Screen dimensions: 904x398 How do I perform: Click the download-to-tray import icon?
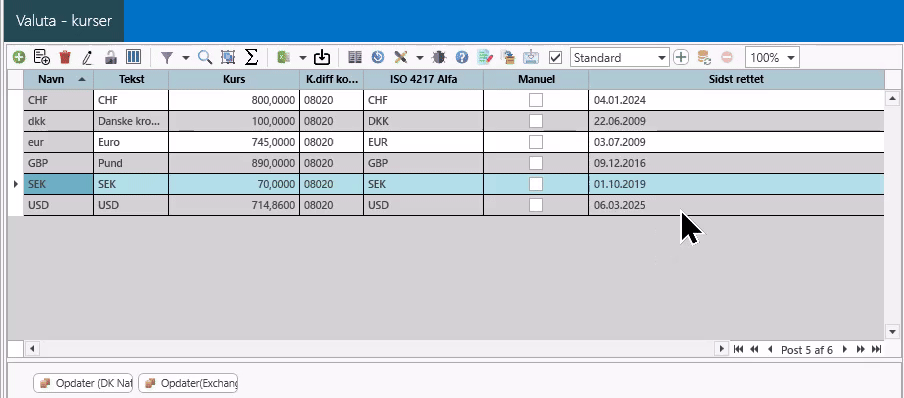322,57
